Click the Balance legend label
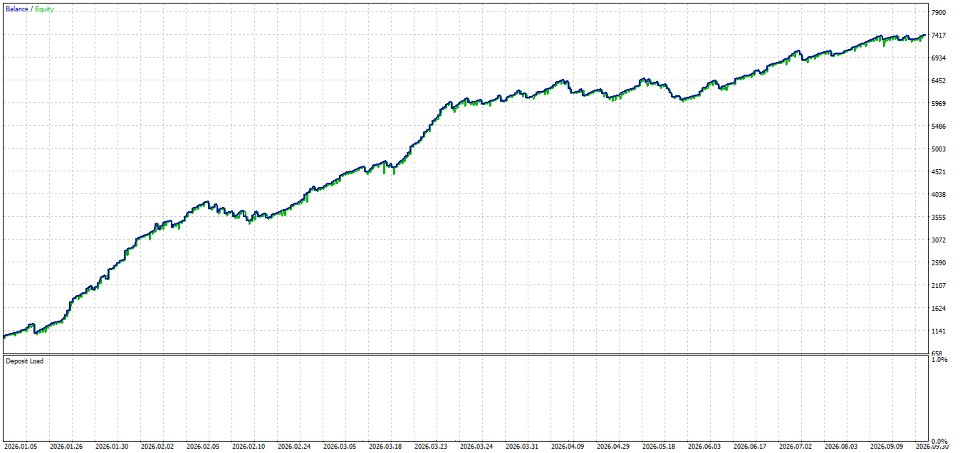 point(17,10)
